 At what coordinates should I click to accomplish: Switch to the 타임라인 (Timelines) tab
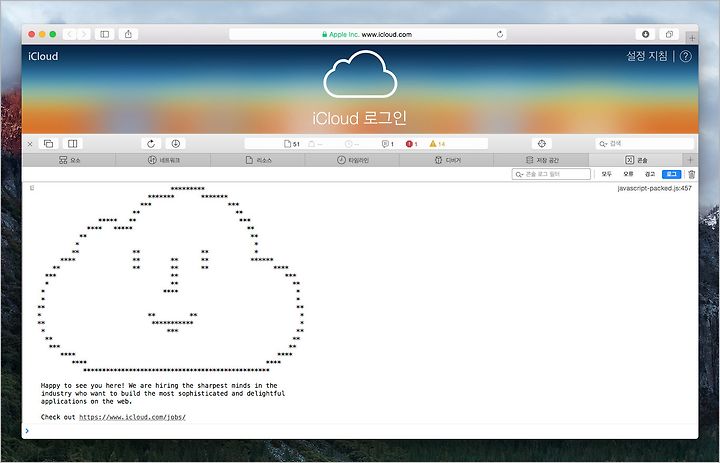[x=352, y=160]
